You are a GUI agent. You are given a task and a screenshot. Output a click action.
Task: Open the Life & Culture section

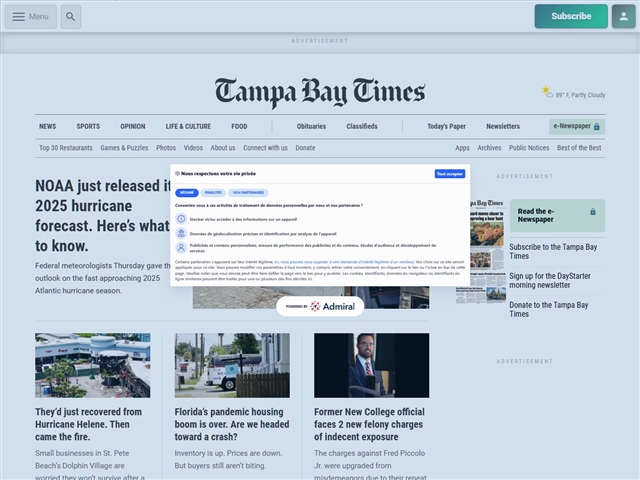click(188, 127)
